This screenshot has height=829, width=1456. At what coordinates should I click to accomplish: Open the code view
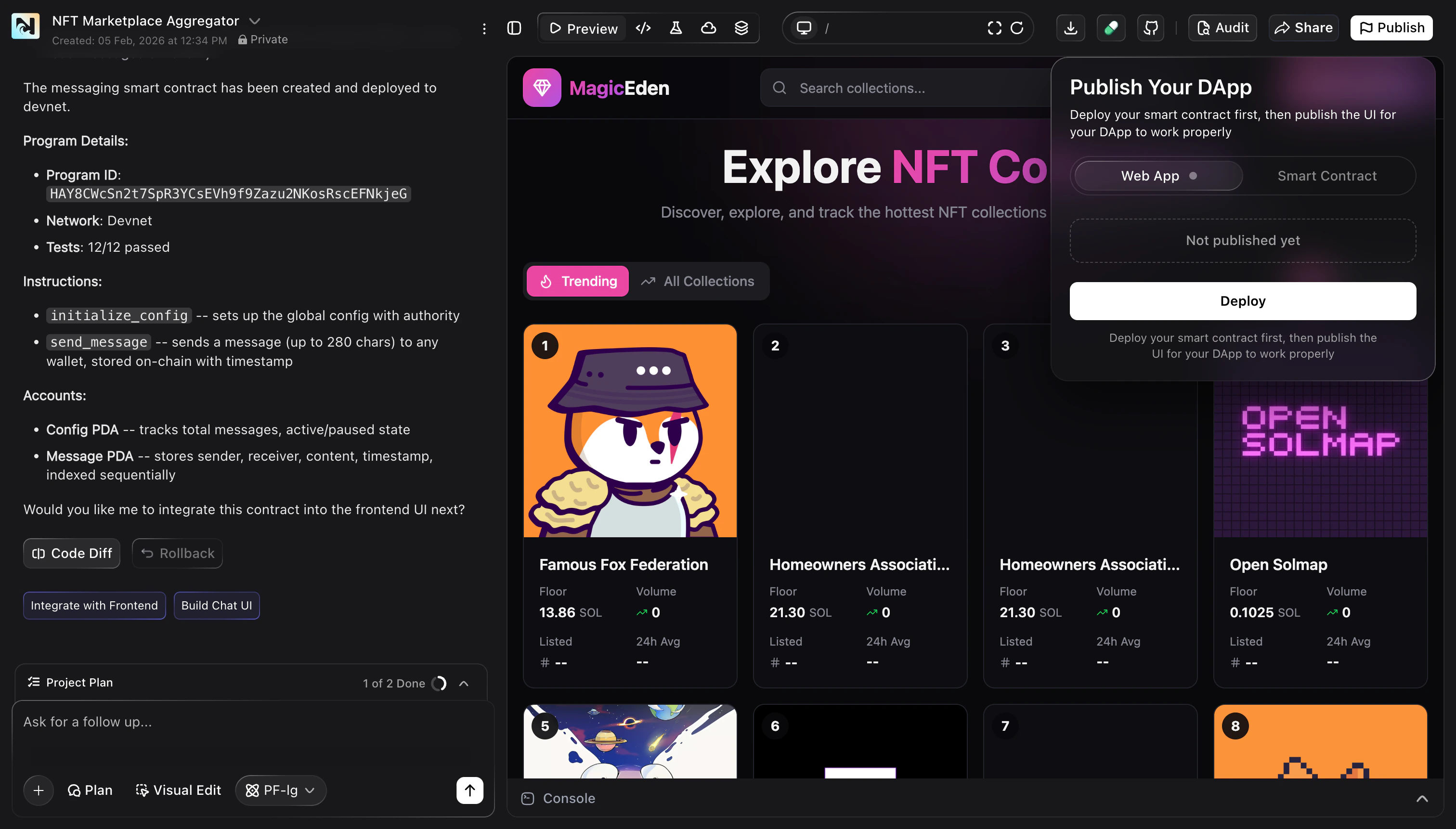coord(643,27)
